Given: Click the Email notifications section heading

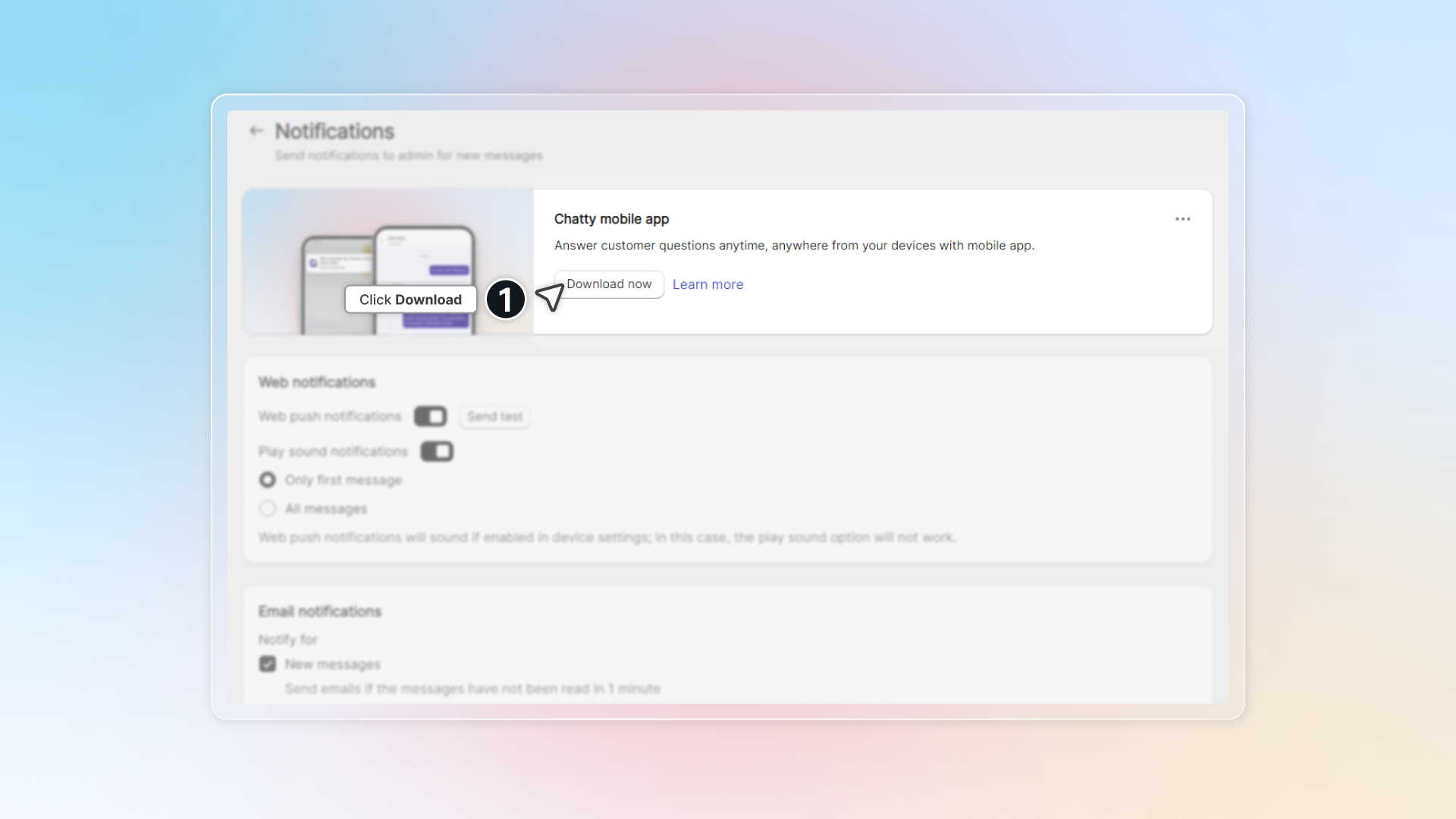Looking at the screenshot, I should pos(319,611).
